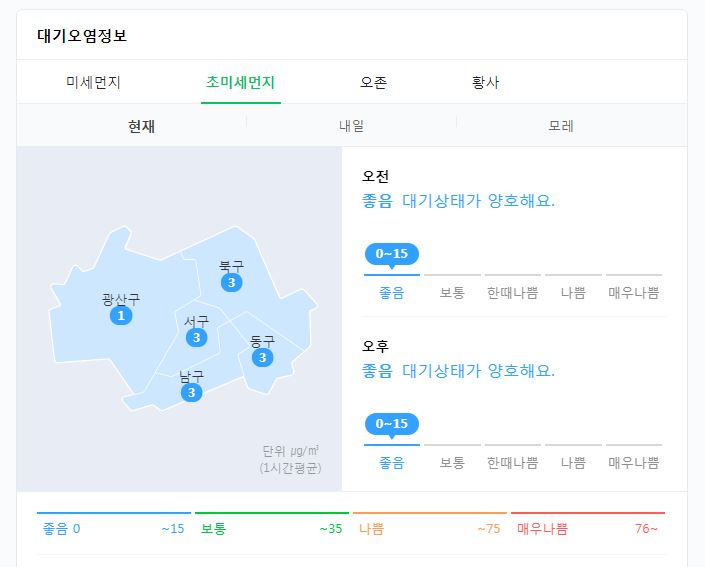
Task: Open the 오존 tab
Action: [373, 82]
